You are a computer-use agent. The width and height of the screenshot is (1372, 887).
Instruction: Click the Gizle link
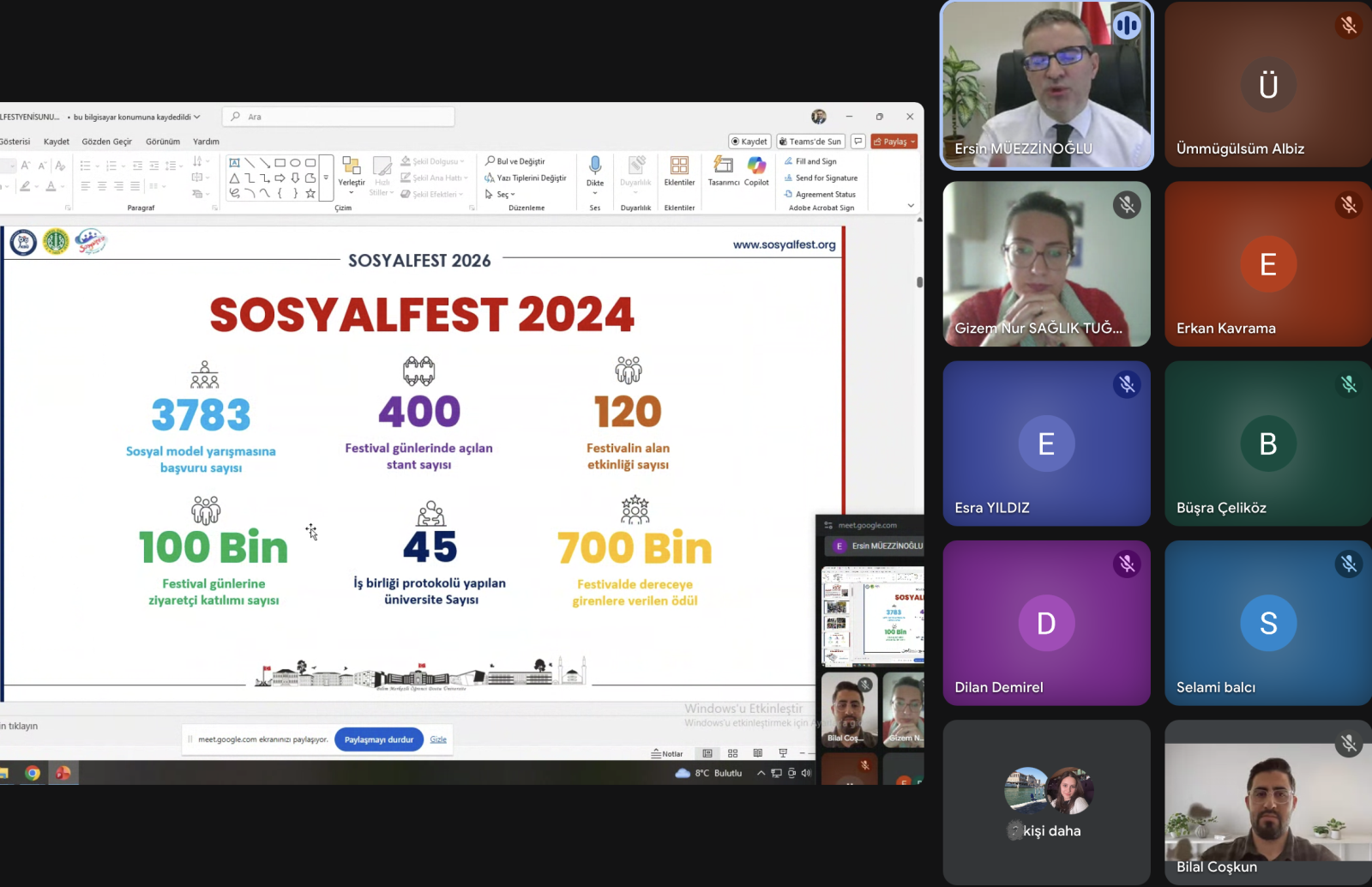(x=438, y=739)
